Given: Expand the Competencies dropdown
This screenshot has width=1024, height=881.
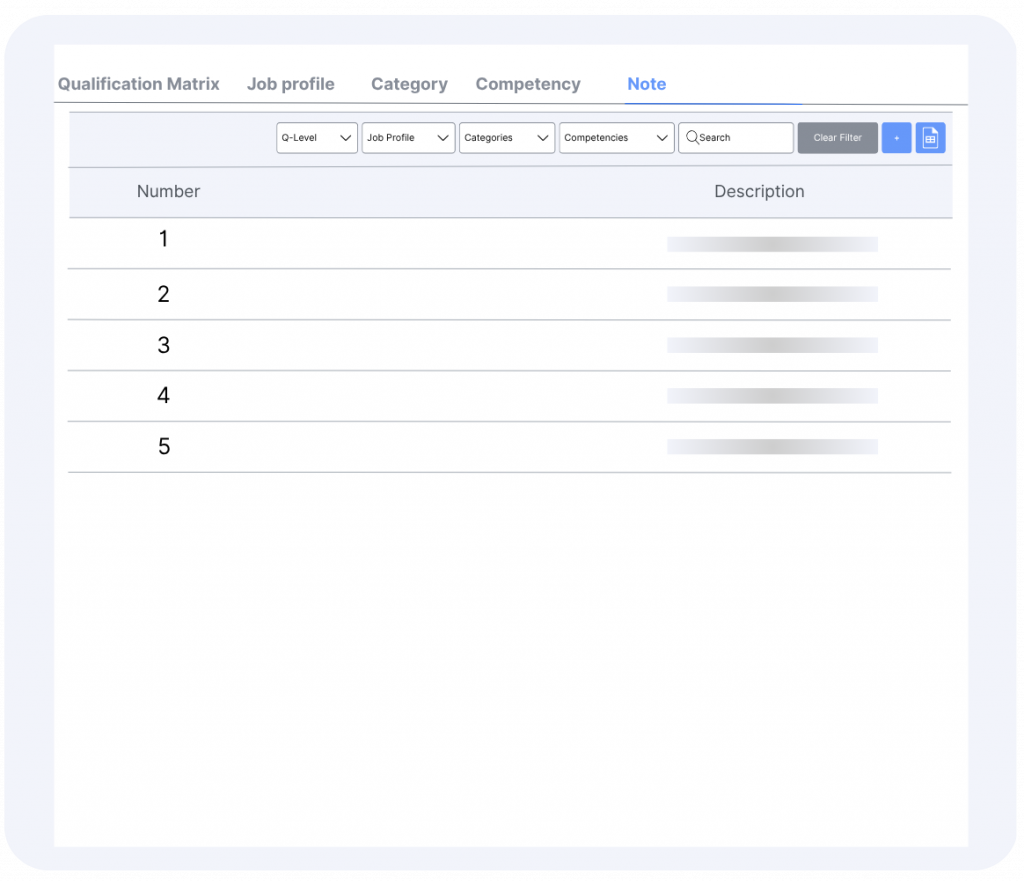Looking at the screenshot, I should [616, 138].
